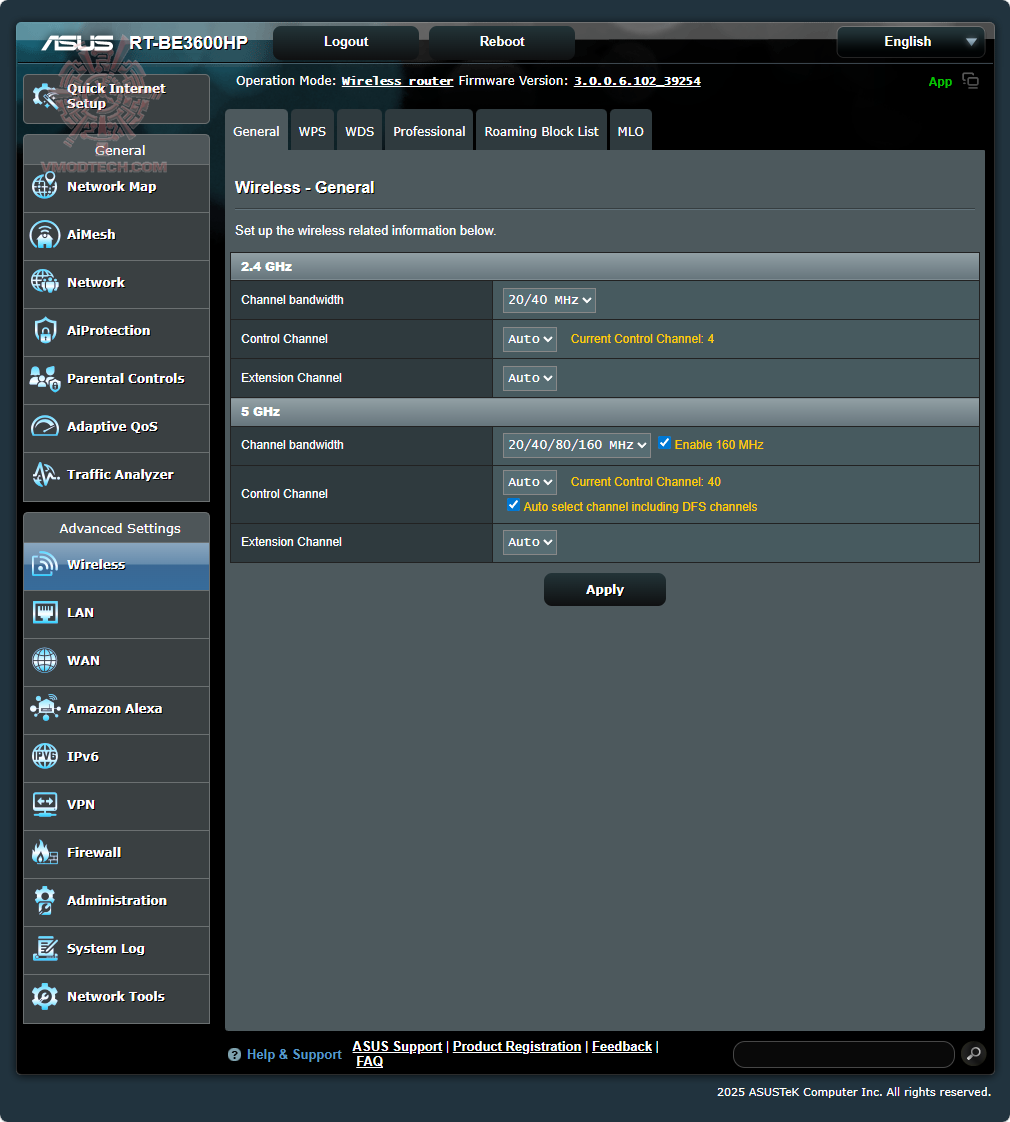Screen dimensions: 1010x1122
Task: Open 2.4 GHz Extension Channel dropdown
Action: 530,378
